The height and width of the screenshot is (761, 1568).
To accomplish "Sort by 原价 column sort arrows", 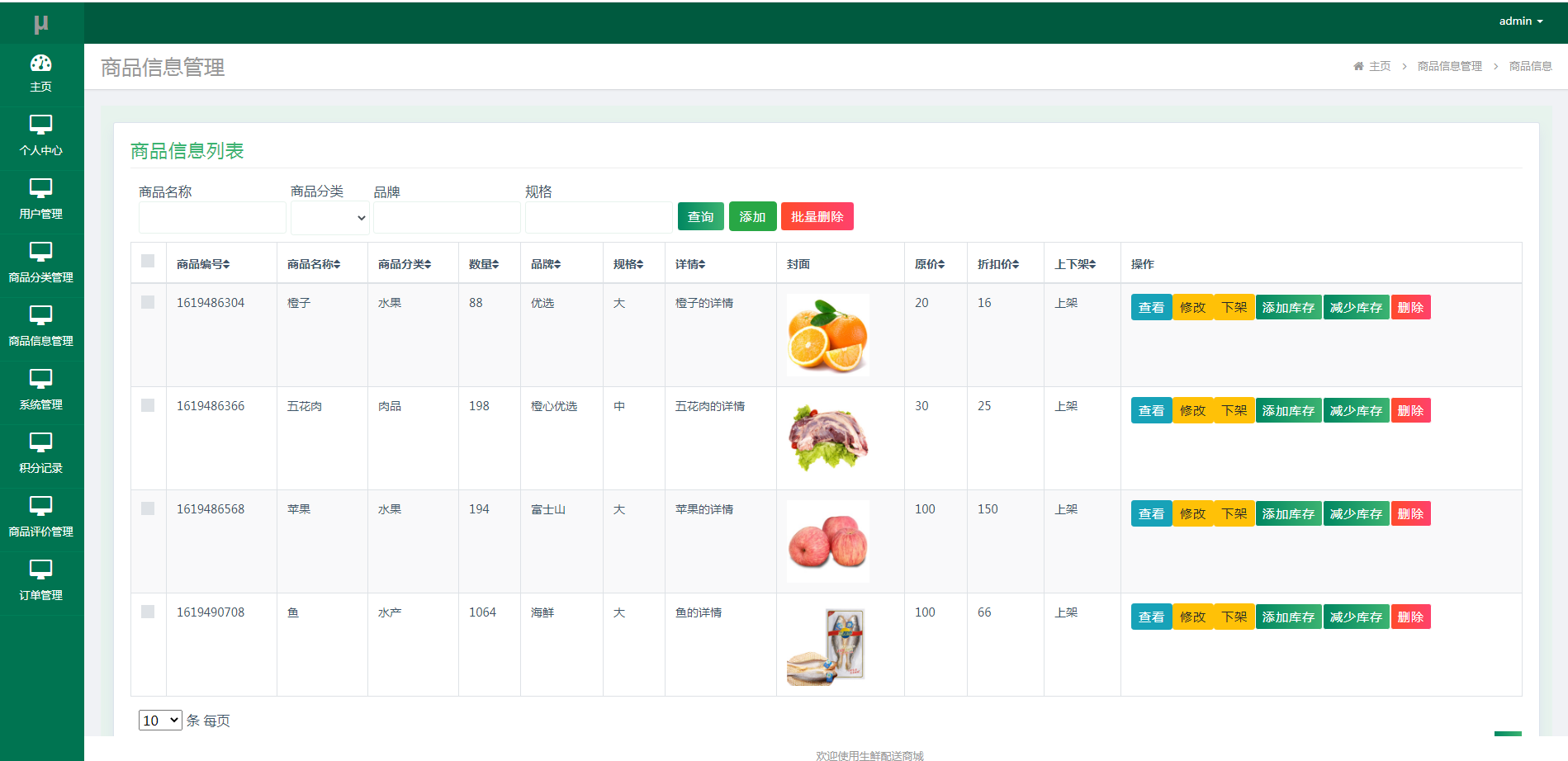I will pyautogui.click(x=941, y=264).
